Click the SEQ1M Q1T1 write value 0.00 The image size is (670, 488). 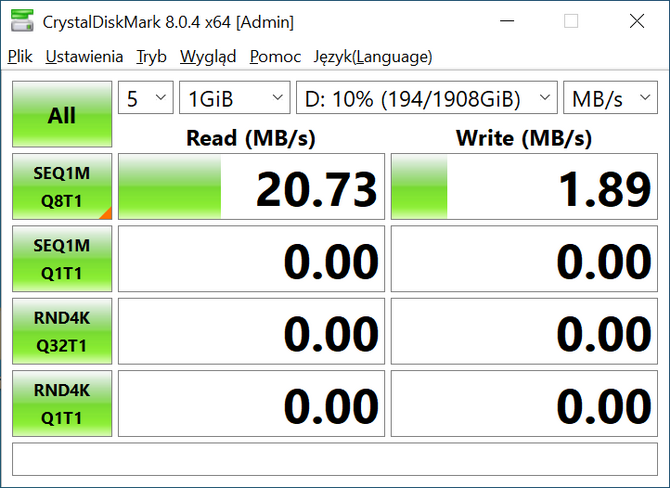524,259
